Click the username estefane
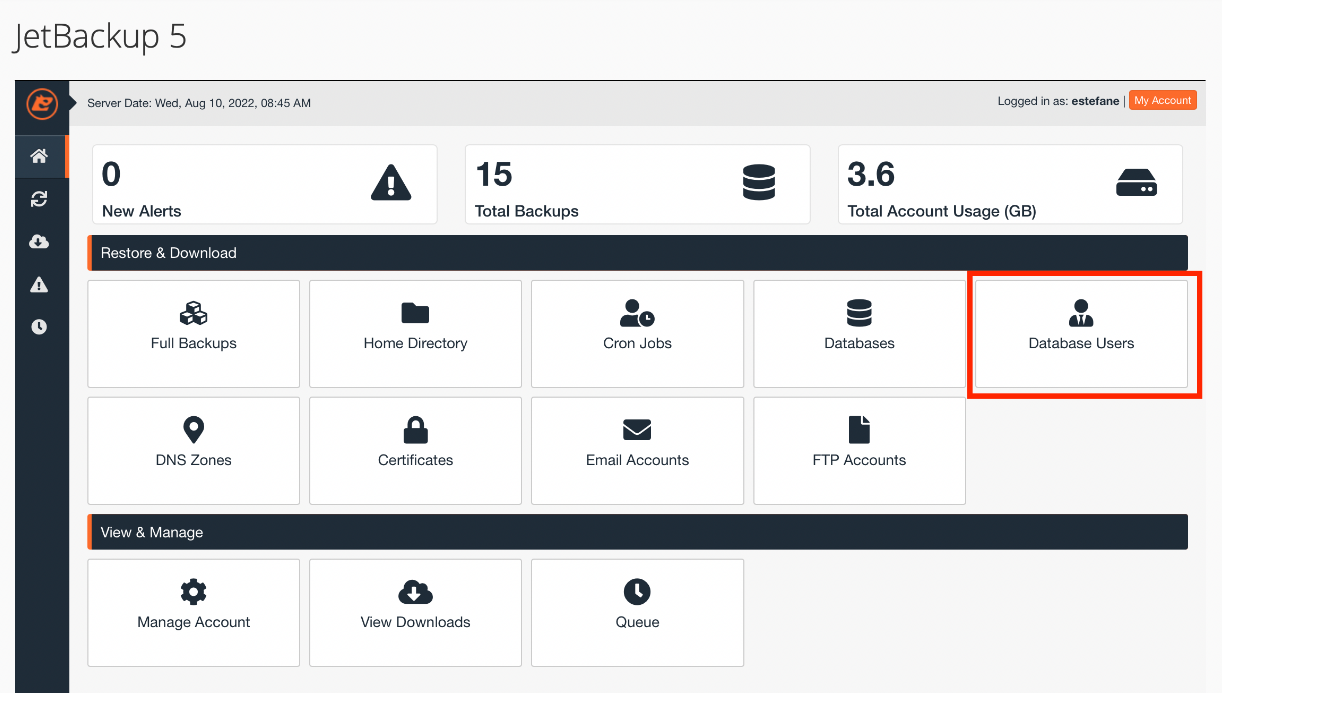Screen dimensions: 1320x708 tap(1094, 101)
